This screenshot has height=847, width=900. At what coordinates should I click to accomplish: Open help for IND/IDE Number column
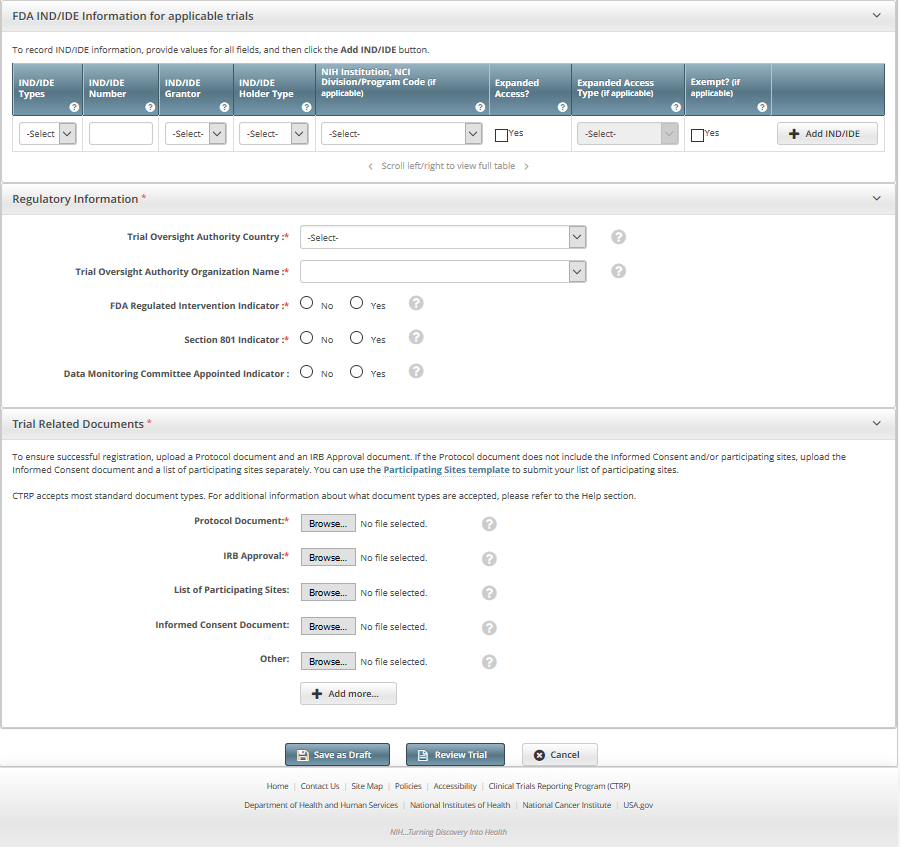click(x=150, y=107)
